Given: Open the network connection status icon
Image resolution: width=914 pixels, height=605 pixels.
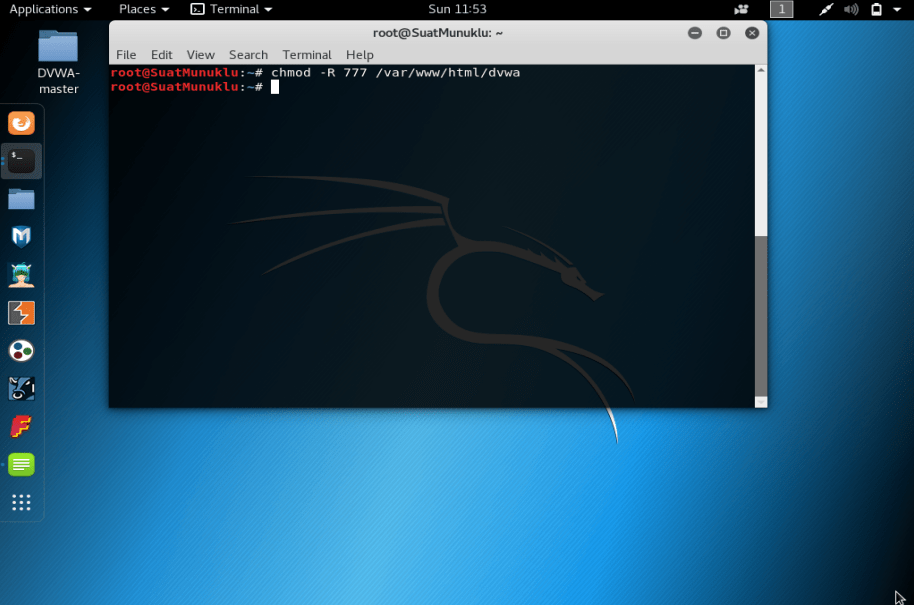Looking at the screenshot, I should coord(826,9).
